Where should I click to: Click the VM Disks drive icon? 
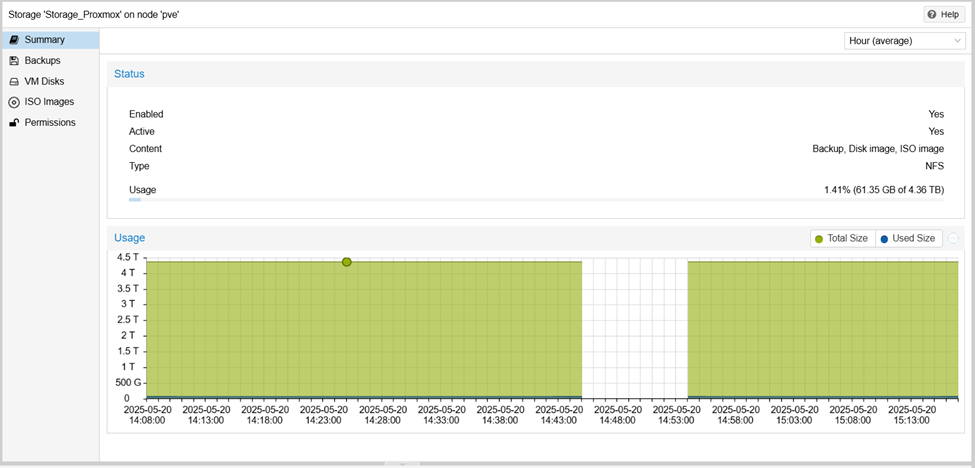point(14,82)
